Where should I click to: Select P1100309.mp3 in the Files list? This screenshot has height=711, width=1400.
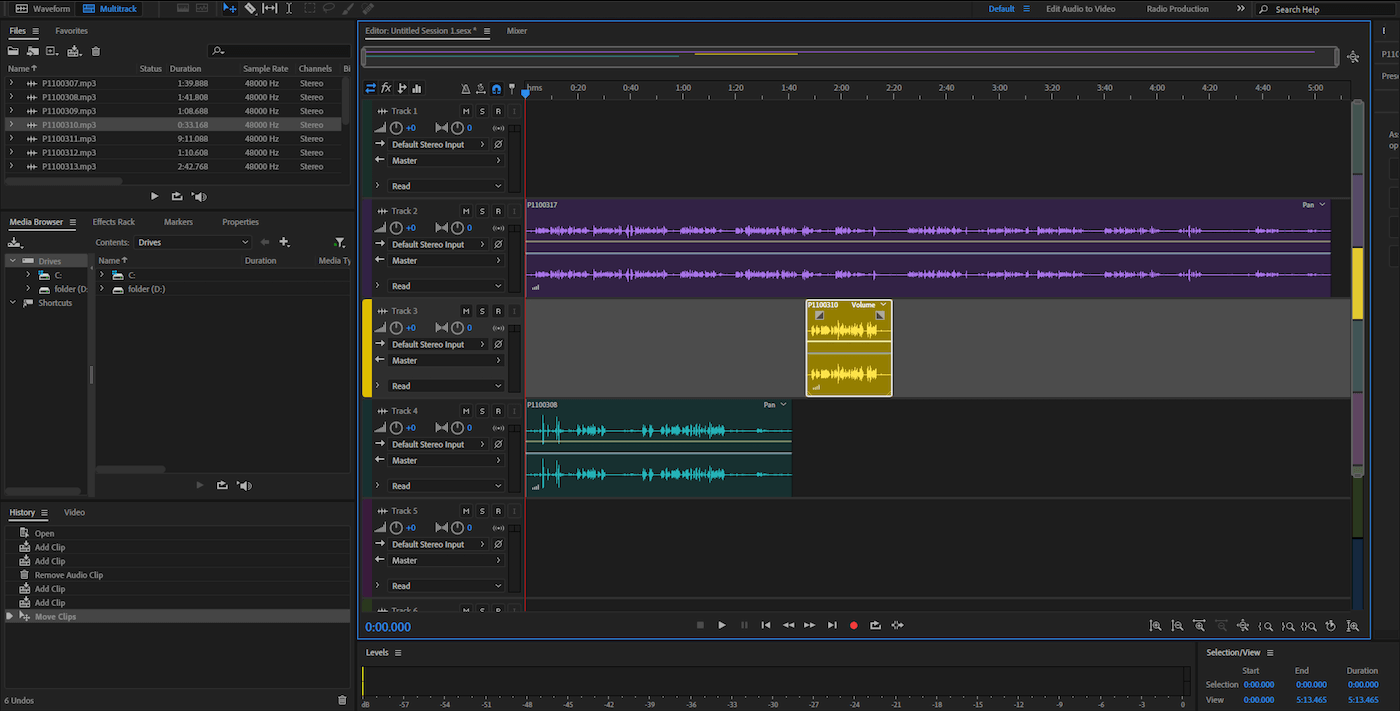coord(69,111)
